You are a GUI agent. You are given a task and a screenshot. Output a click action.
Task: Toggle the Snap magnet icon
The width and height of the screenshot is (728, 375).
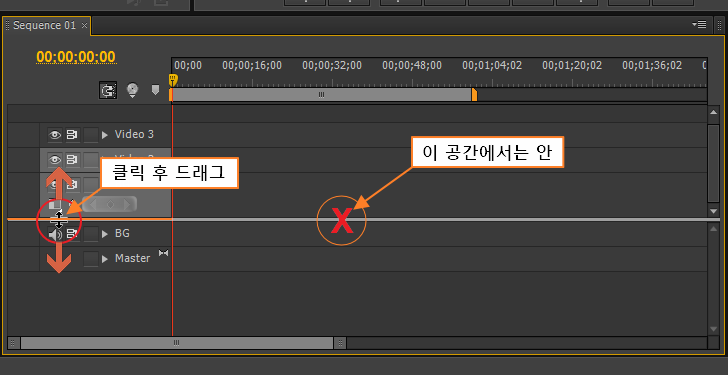pos(108,90)
